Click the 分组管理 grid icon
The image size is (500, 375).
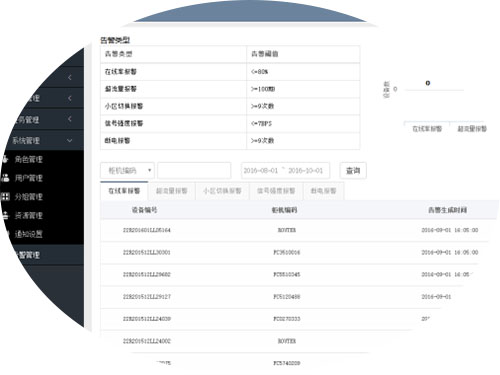[x=5, y=196]
